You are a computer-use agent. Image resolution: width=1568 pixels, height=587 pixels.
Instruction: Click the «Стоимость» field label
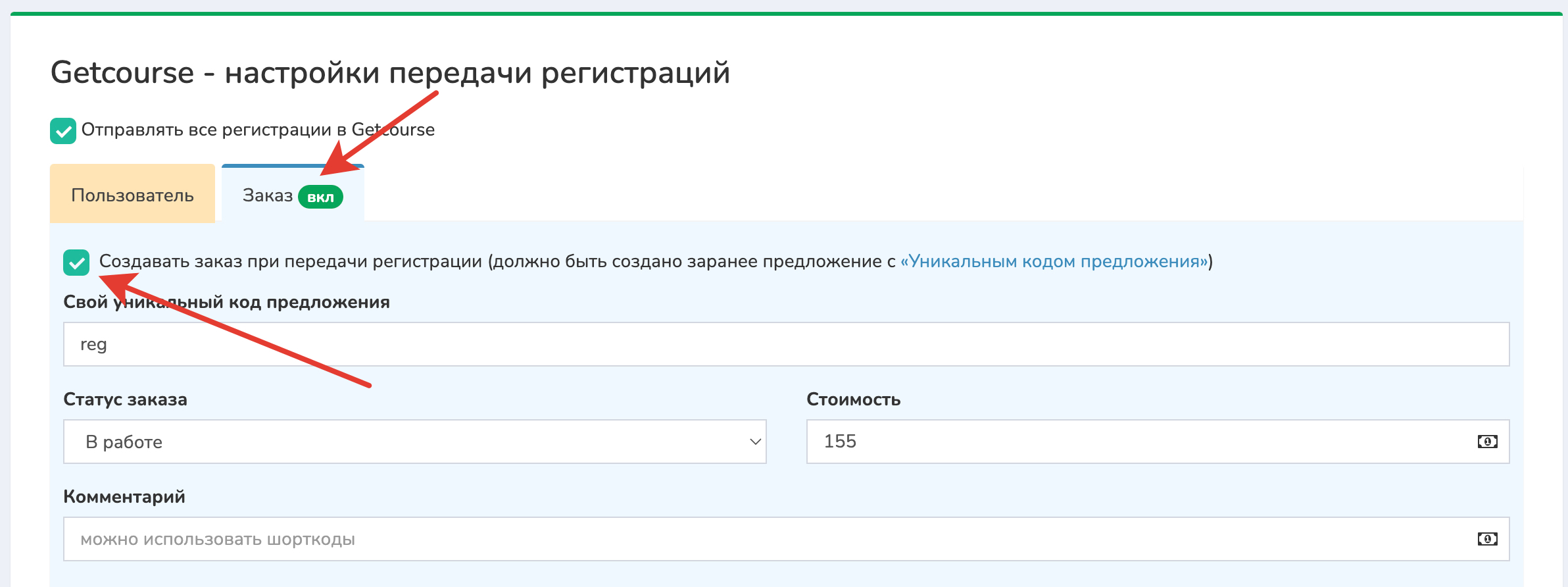853,399
